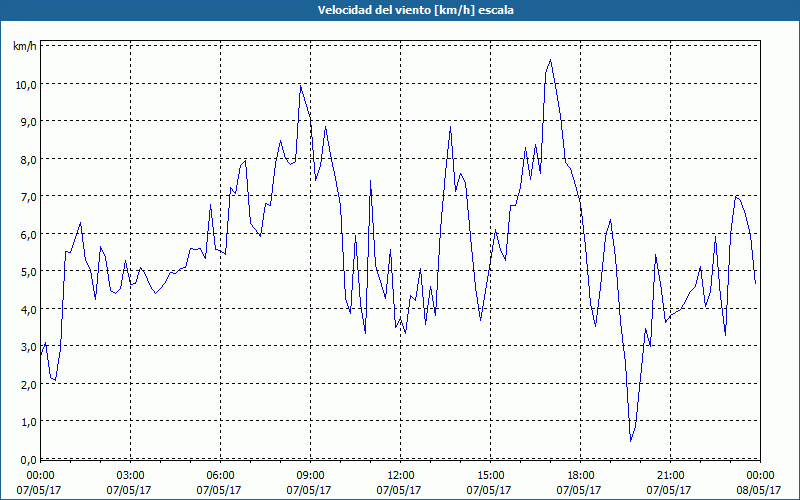Click the '3,0' y-axis value

pyautogui.click(x=29, y=347)
